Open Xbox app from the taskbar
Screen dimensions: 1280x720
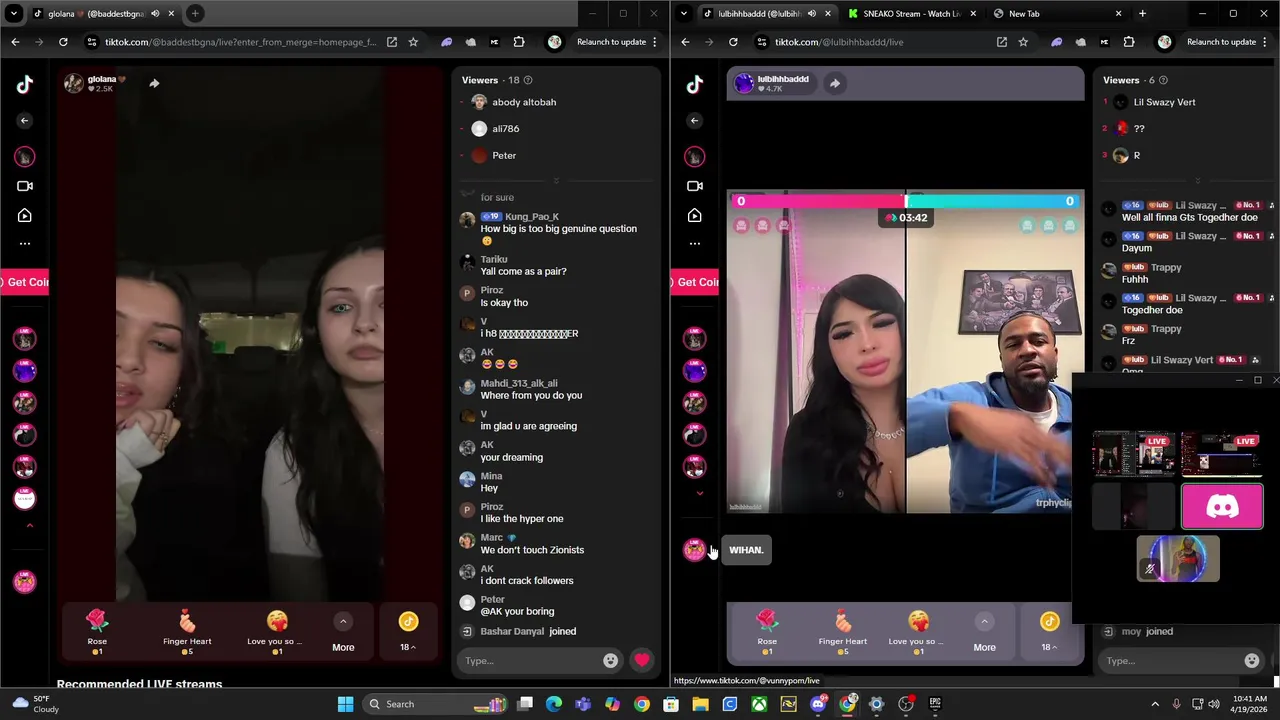click(759, 704)
